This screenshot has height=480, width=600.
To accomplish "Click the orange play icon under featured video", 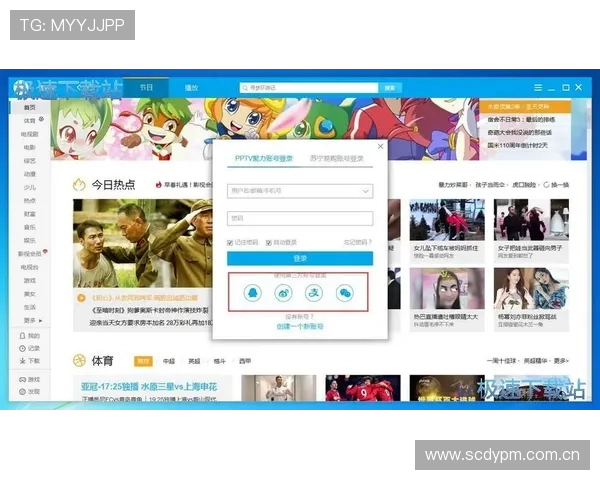I will pos(81,297).
